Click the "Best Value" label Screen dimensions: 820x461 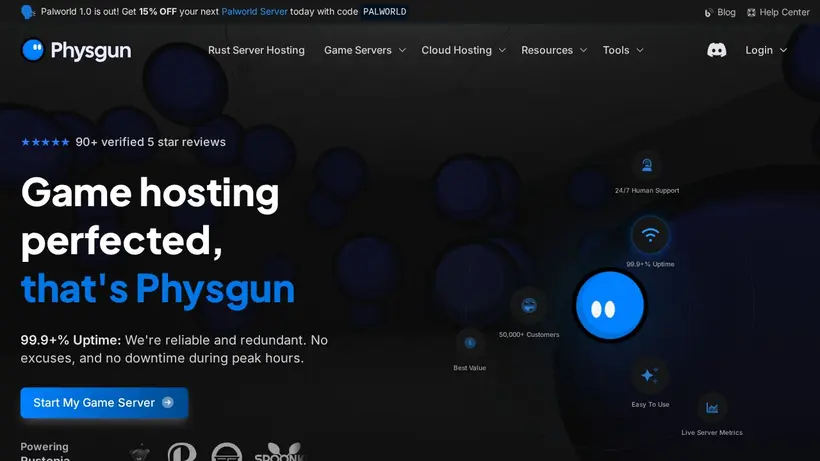470,368
